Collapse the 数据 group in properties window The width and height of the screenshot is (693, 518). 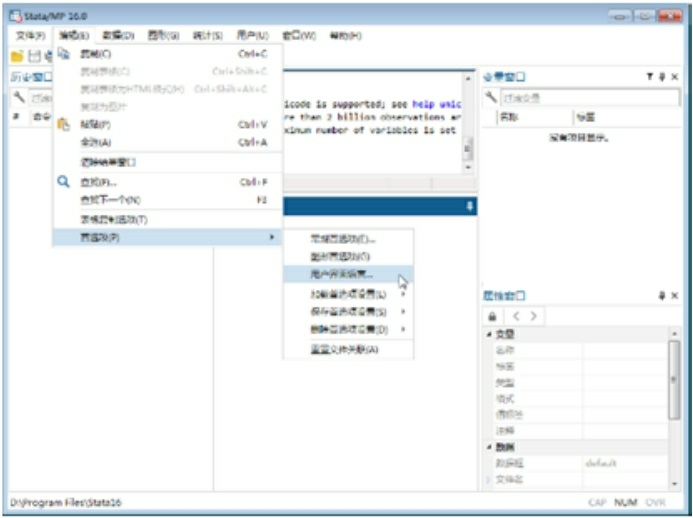click(489, 447)
